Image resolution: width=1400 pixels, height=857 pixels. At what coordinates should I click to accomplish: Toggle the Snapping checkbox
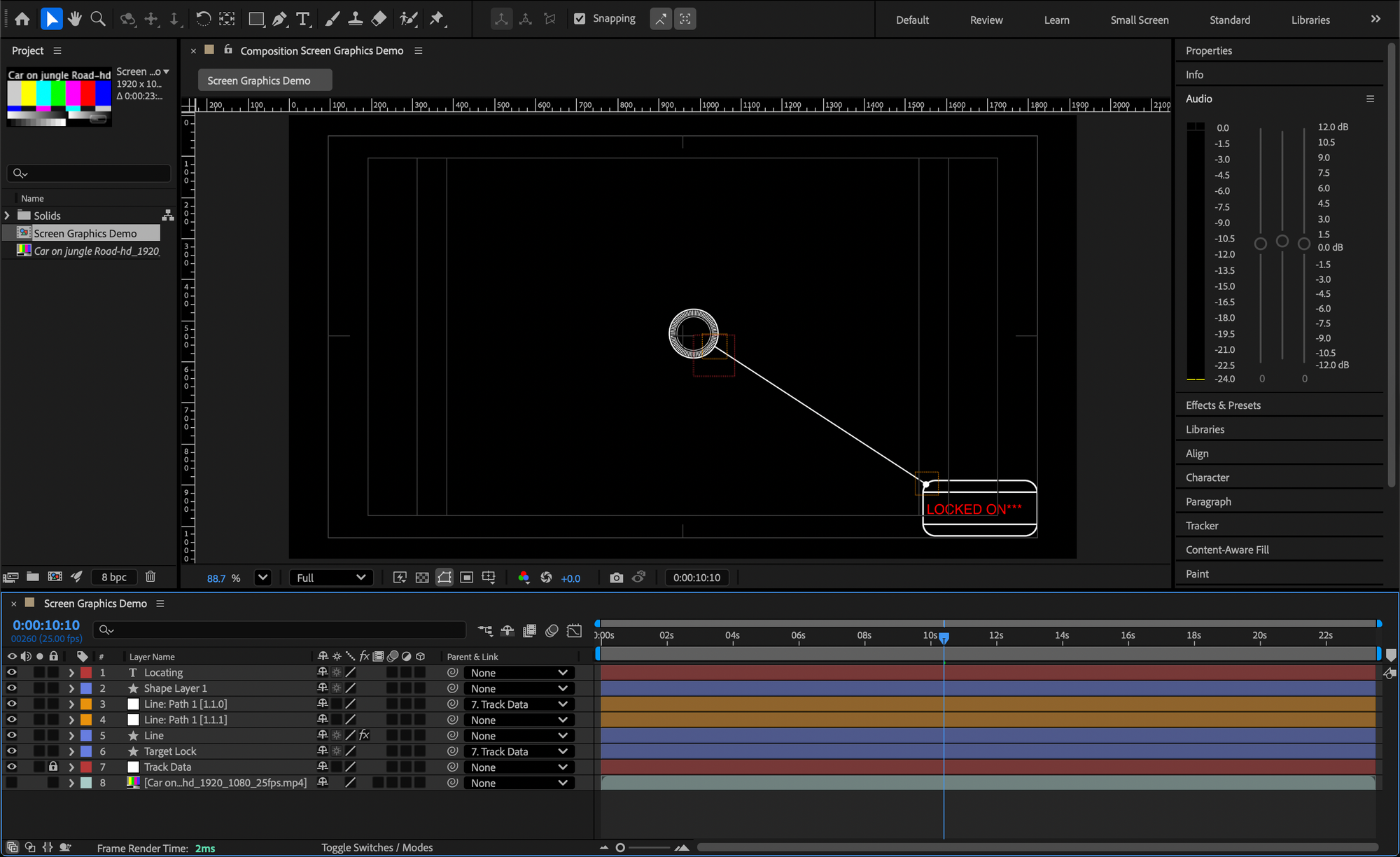tap(580, 19)
